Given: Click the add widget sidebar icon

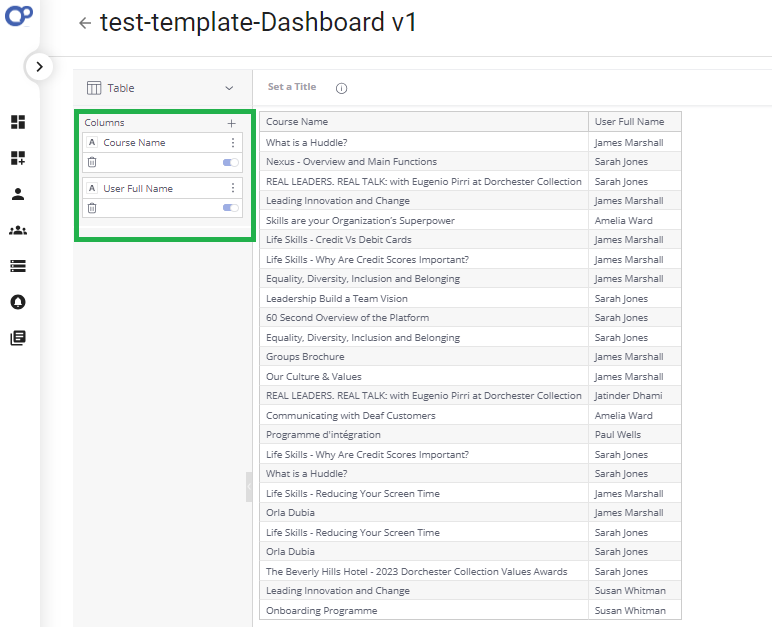Looking at the screenshot, I should (18, 158).
